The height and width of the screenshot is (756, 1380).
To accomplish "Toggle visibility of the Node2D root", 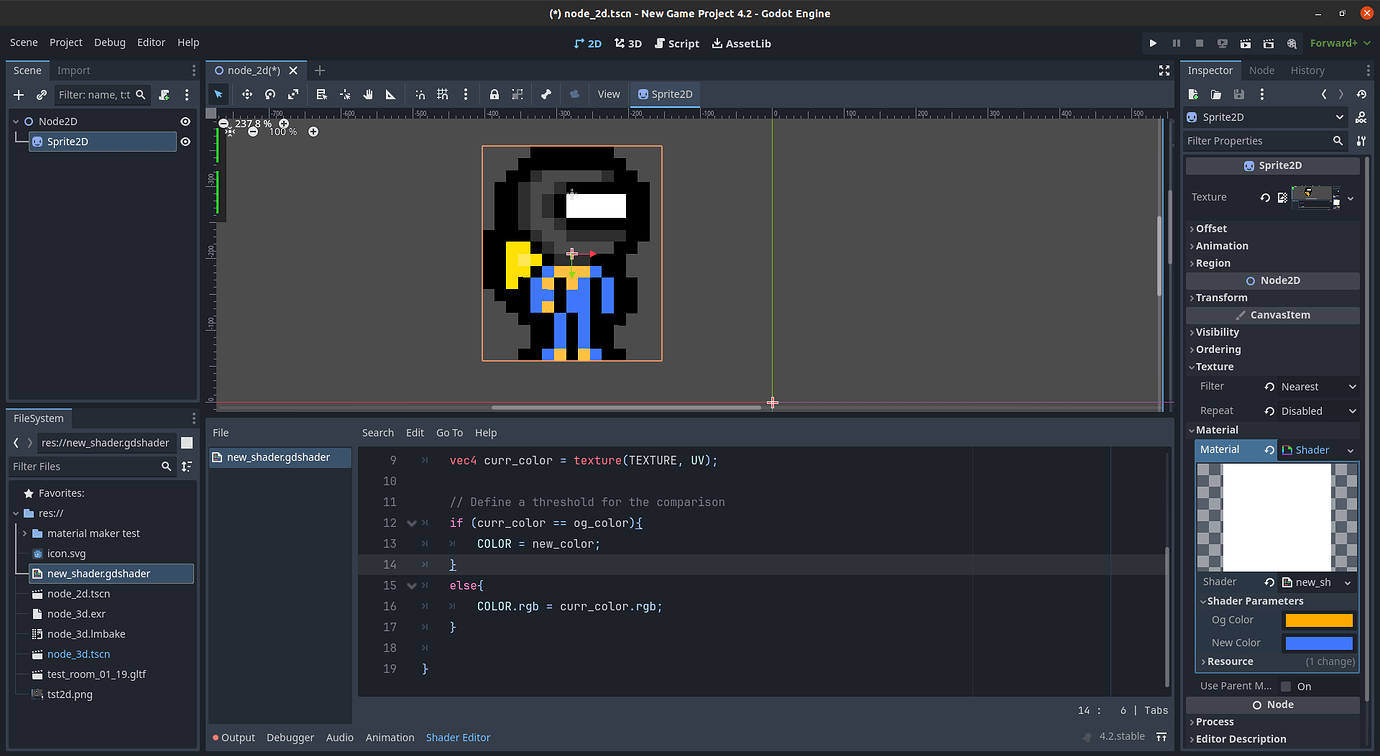I will 184,120.
